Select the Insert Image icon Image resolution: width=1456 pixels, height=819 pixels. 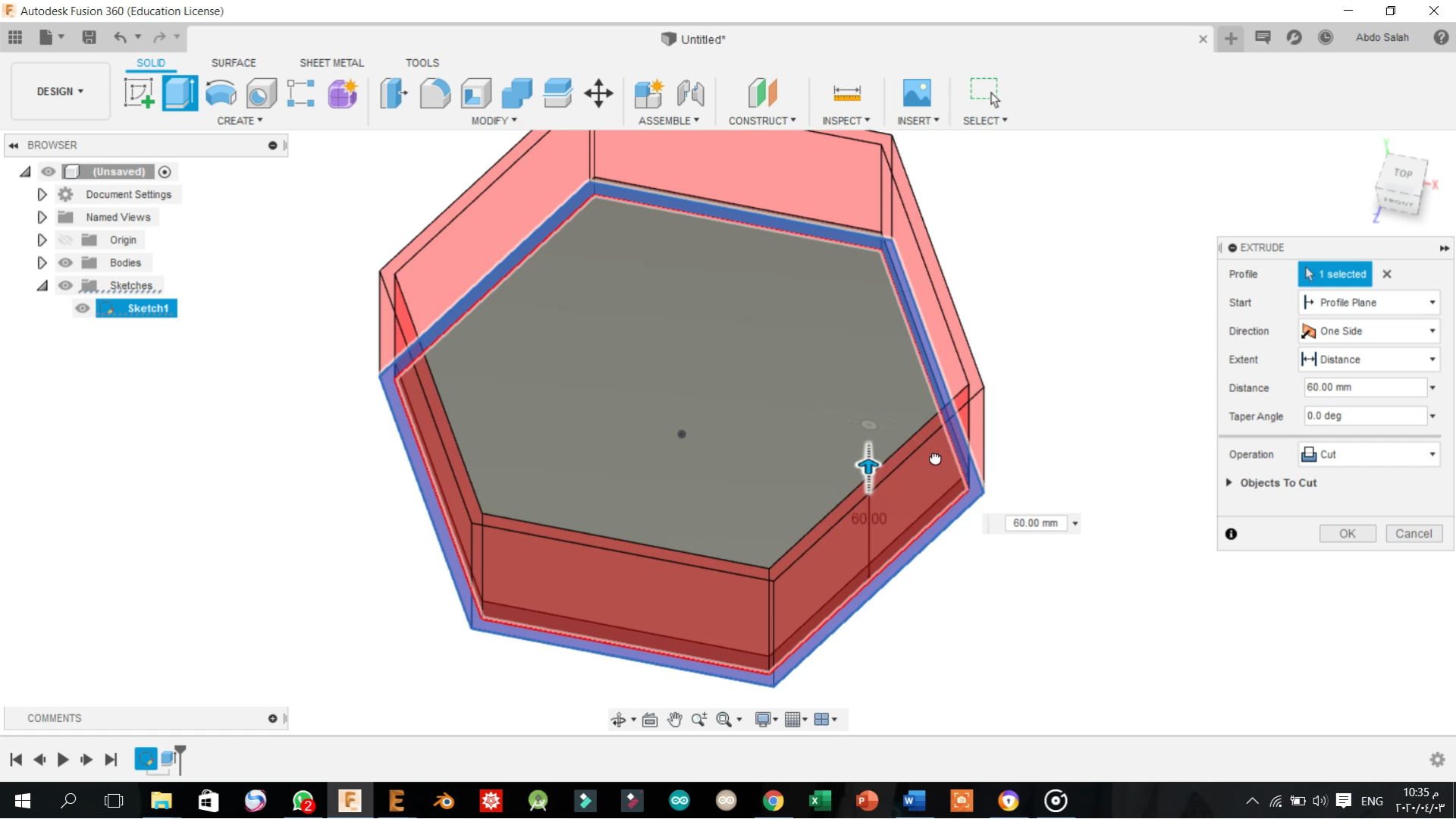point(918,93)
